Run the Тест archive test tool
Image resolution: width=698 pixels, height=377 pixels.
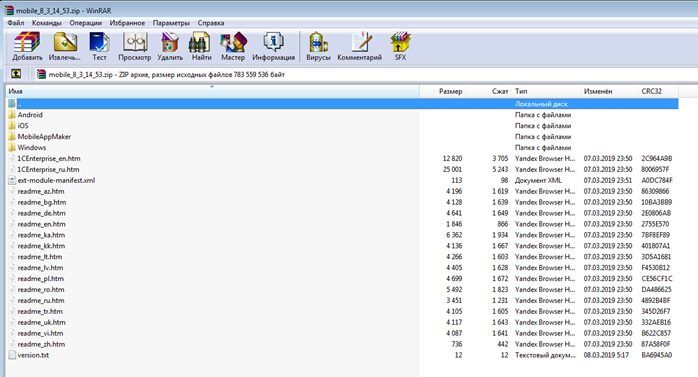[x=99, y=43]
